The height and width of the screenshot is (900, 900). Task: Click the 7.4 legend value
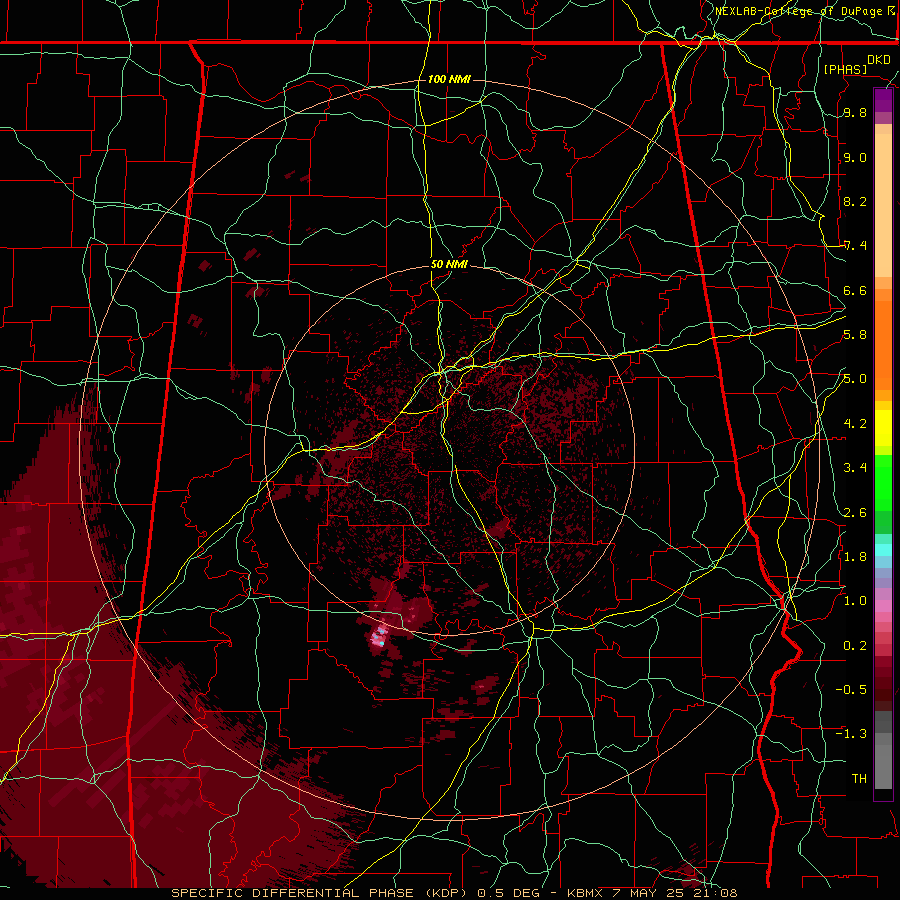pos(855,246)
